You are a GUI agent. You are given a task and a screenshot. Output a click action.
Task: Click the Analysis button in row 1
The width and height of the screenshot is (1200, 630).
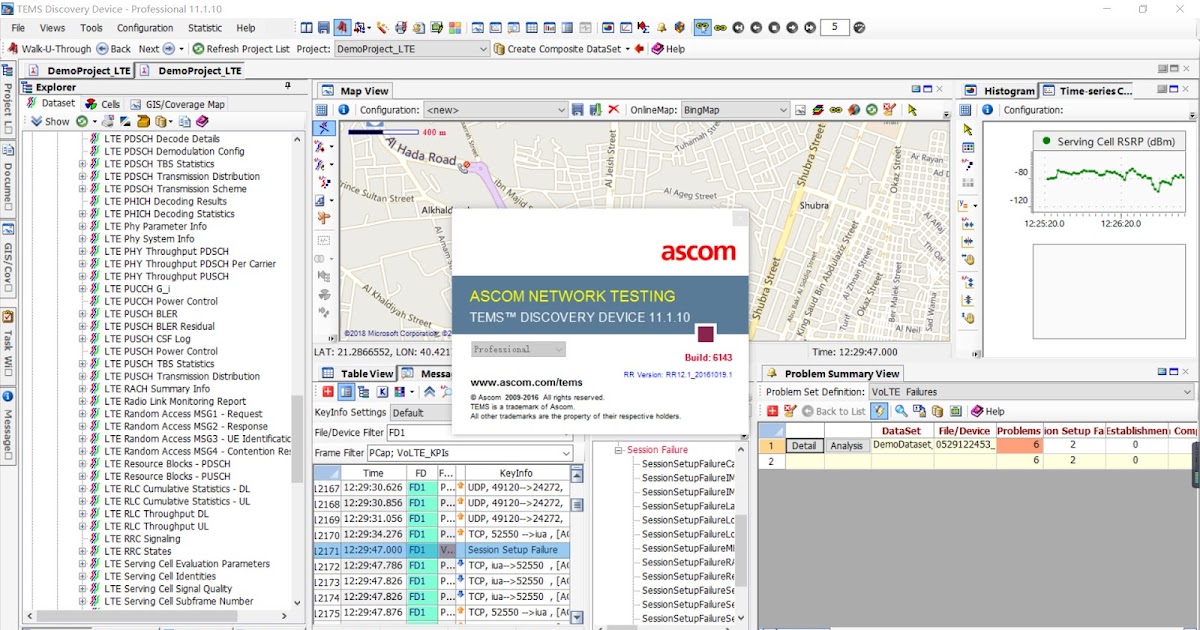(x=846, y=446)
